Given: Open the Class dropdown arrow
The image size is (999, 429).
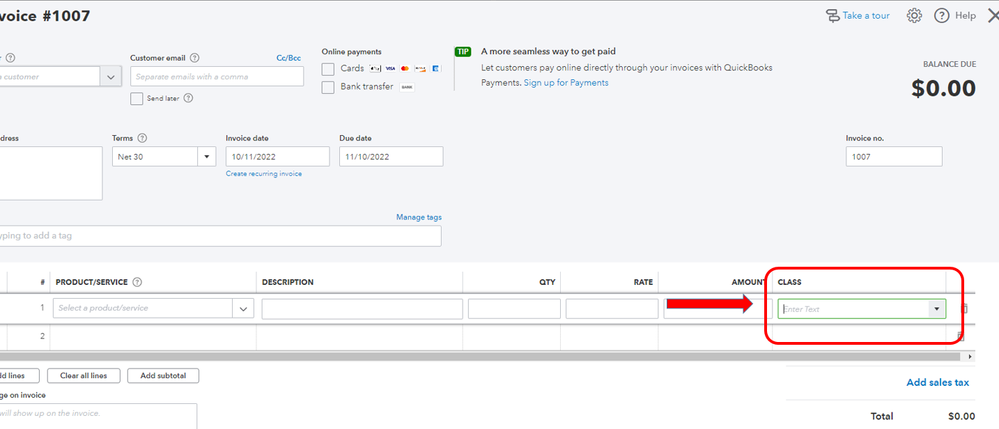Looking at the screenshot, I should (x=936, y=309).
